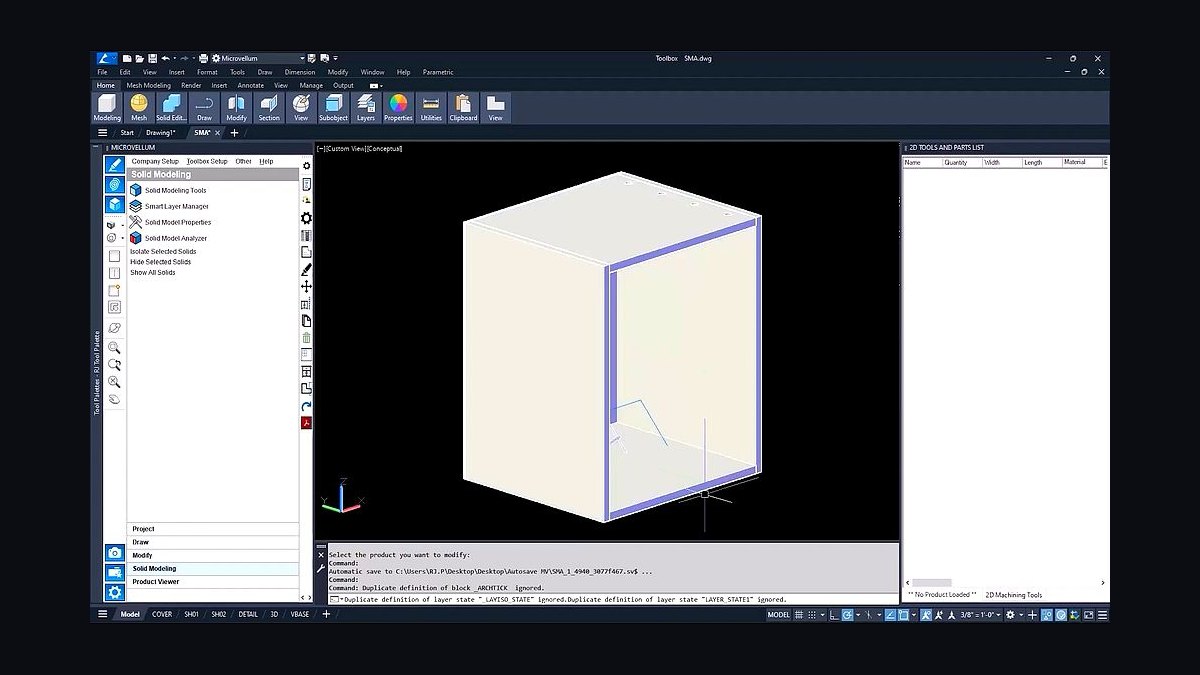Toggle 2D object snap in status bar
This screenshot has width=1200, height=675.
903,615
